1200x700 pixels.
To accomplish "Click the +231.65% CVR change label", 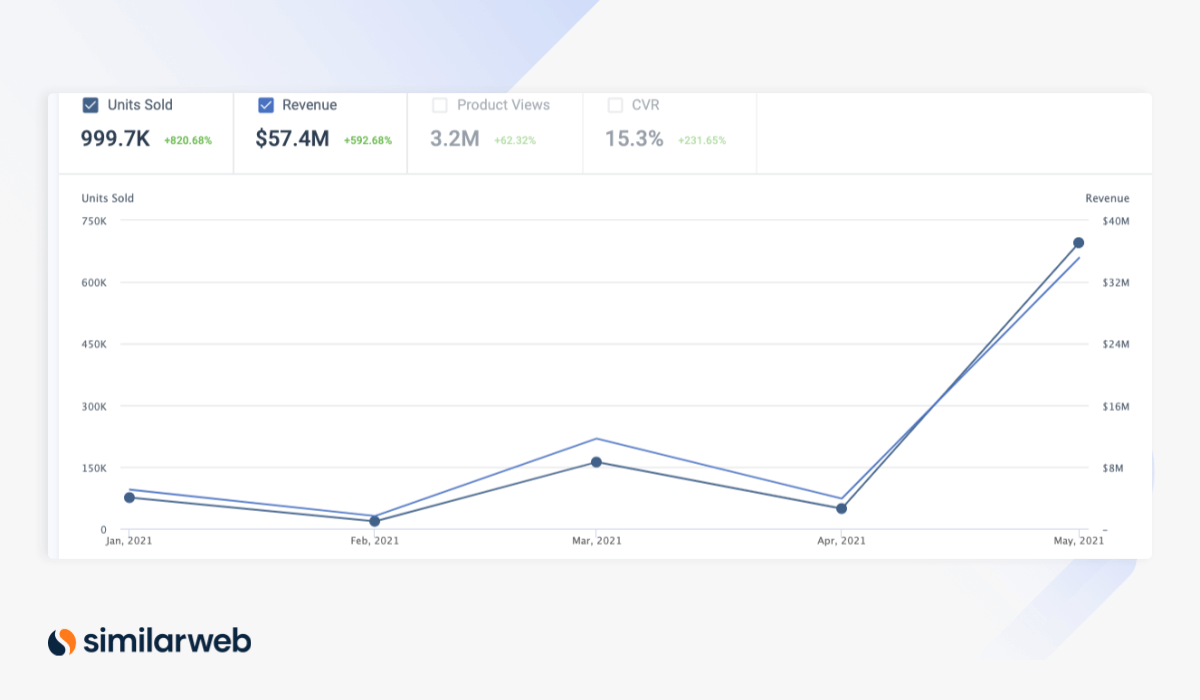I will point(702,140).
